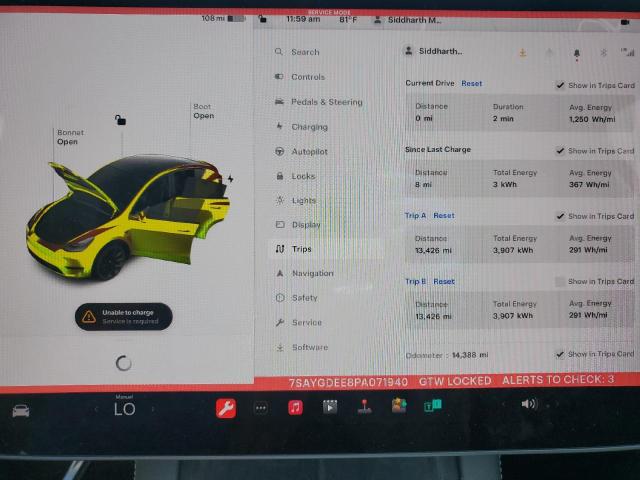Viewport: 640px width, 480px height.
Task: Rename Trip B via its label
Action: [x=416, y=281]
